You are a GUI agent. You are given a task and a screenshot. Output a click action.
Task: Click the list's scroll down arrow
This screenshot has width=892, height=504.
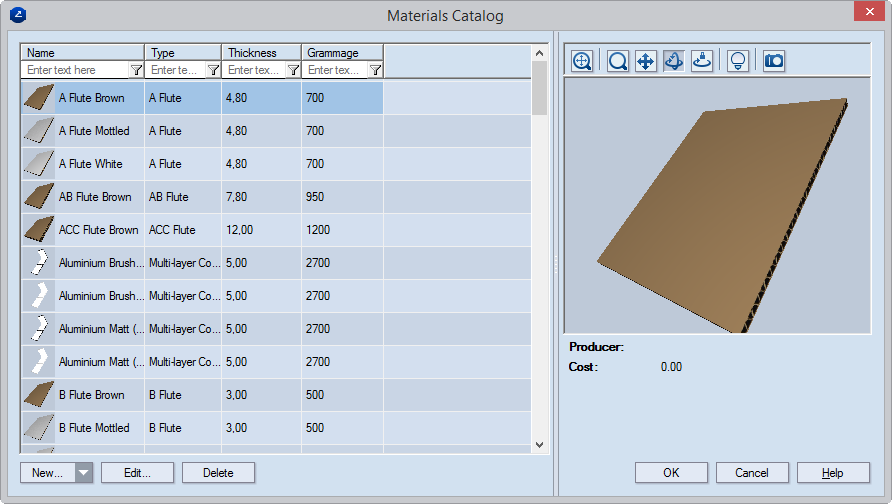point(539,445)
